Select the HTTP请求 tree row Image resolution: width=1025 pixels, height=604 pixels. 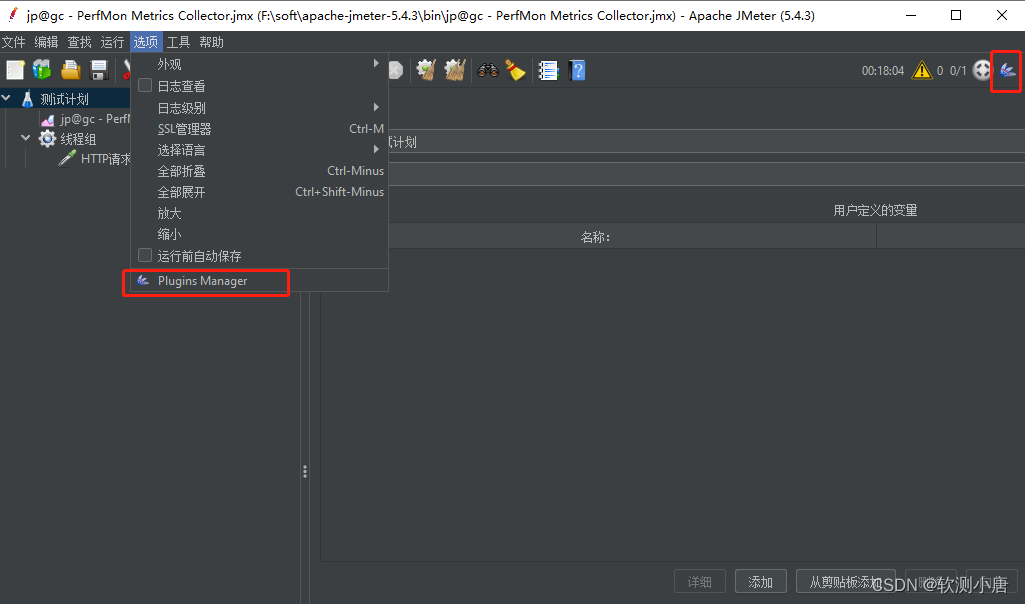[x=94, y=158]
